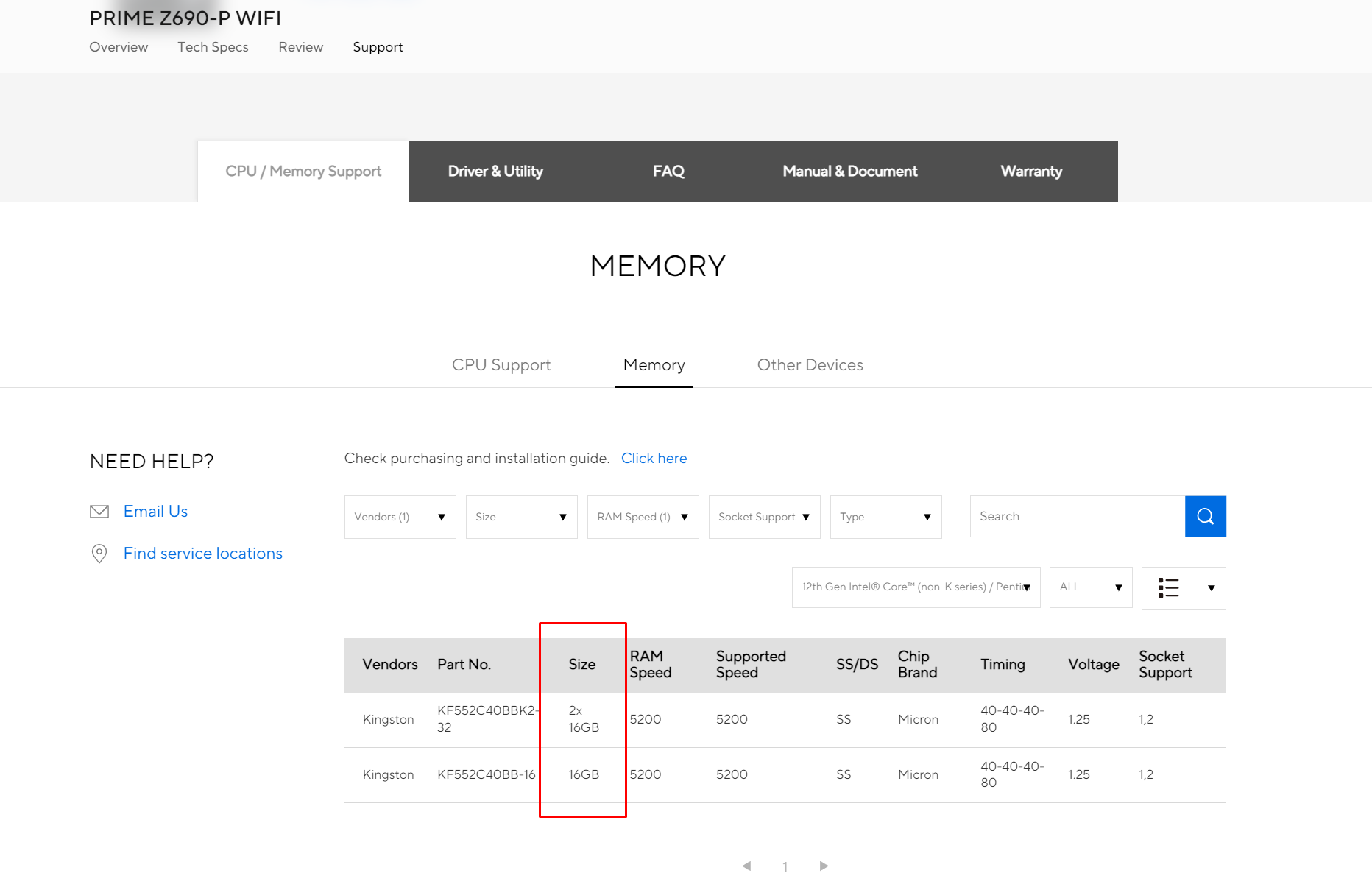The image size is (1372, 890).
Task: Open the Type filter dropdown
Action: (886, 517)
